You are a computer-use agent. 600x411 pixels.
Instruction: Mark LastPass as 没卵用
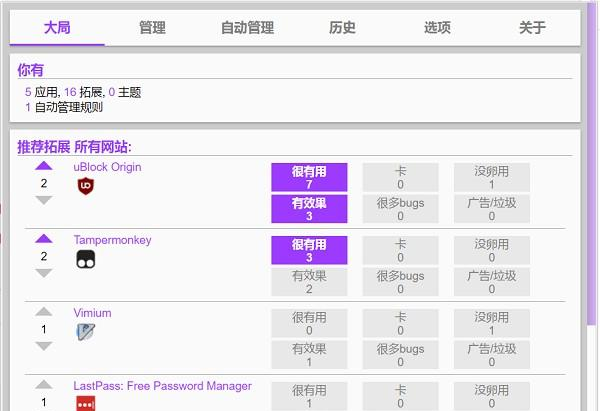click(x=492, y=396)
